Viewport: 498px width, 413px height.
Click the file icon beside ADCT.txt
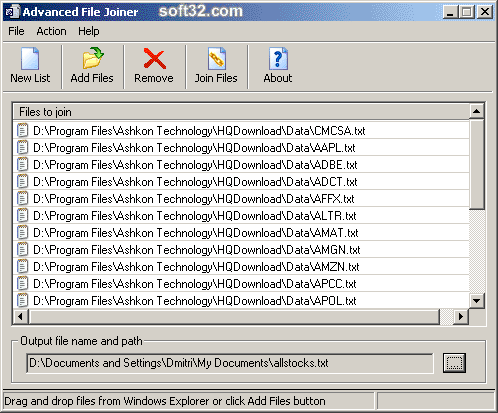[22, 181]
